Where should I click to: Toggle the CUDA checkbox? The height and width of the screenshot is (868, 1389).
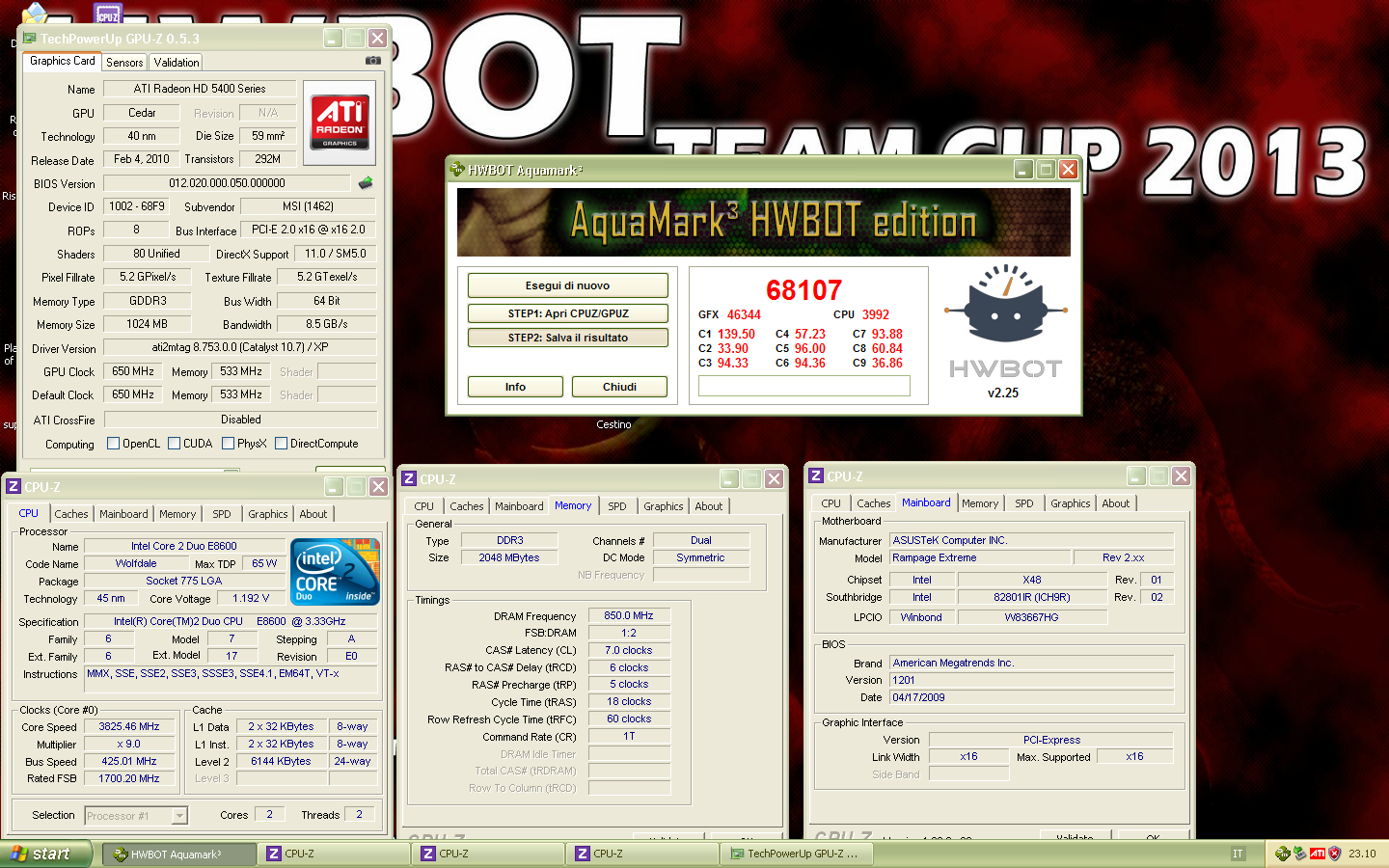174,444
